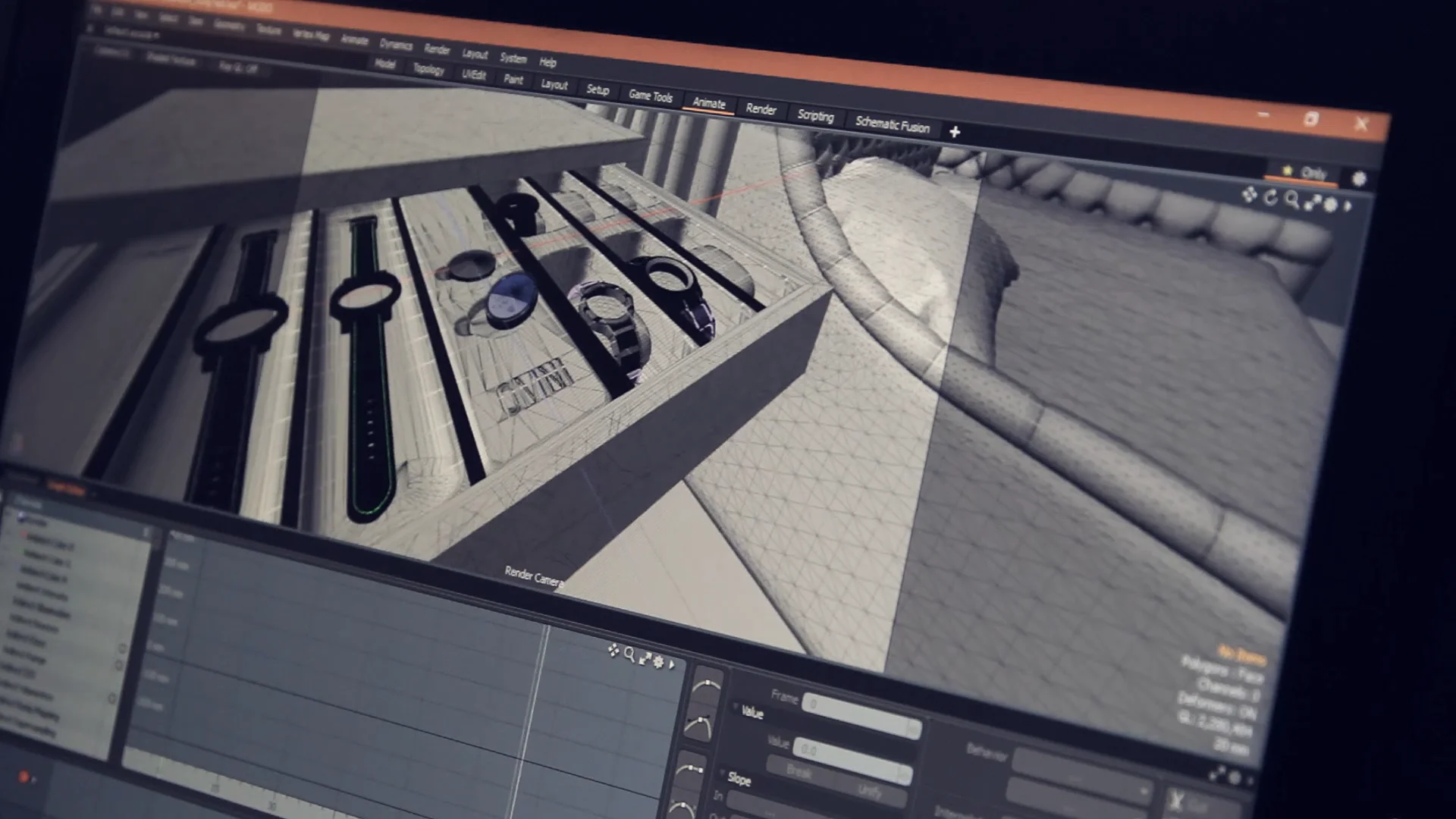This screenshot has width=1456, height=819.
Task: Maximize viewport with the expand arrows icon
Action: pos(1312,203)
